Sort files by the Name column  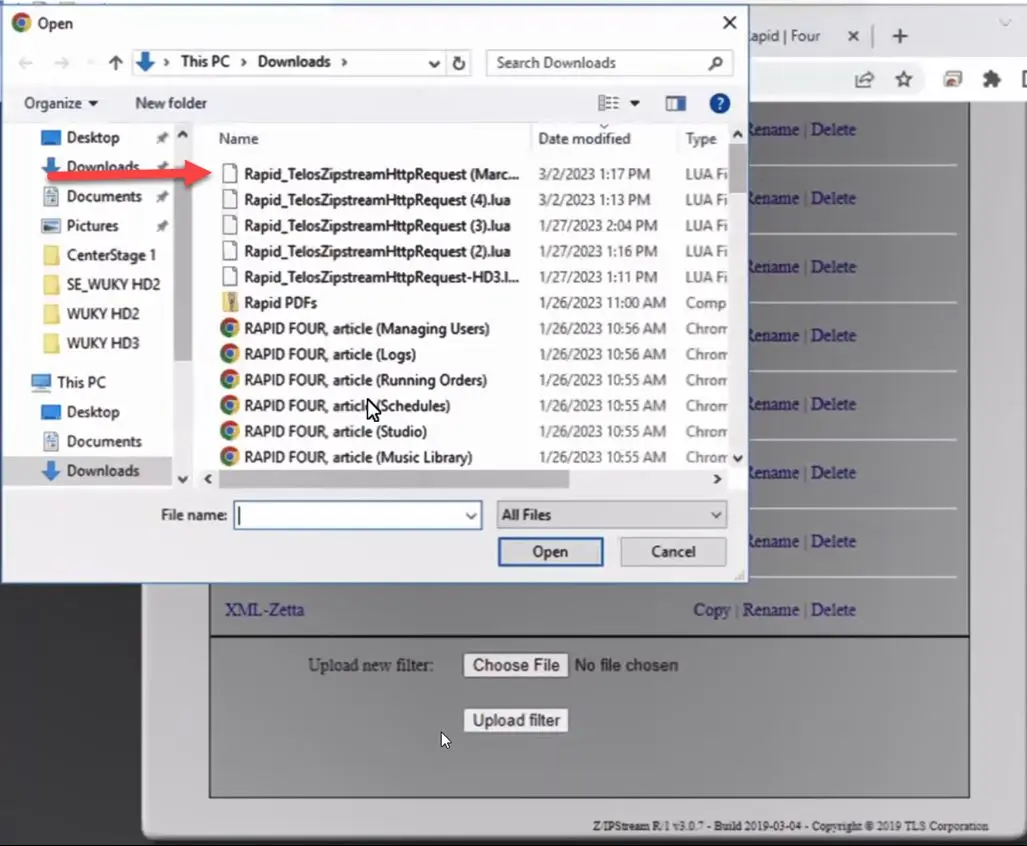[238, 139]
